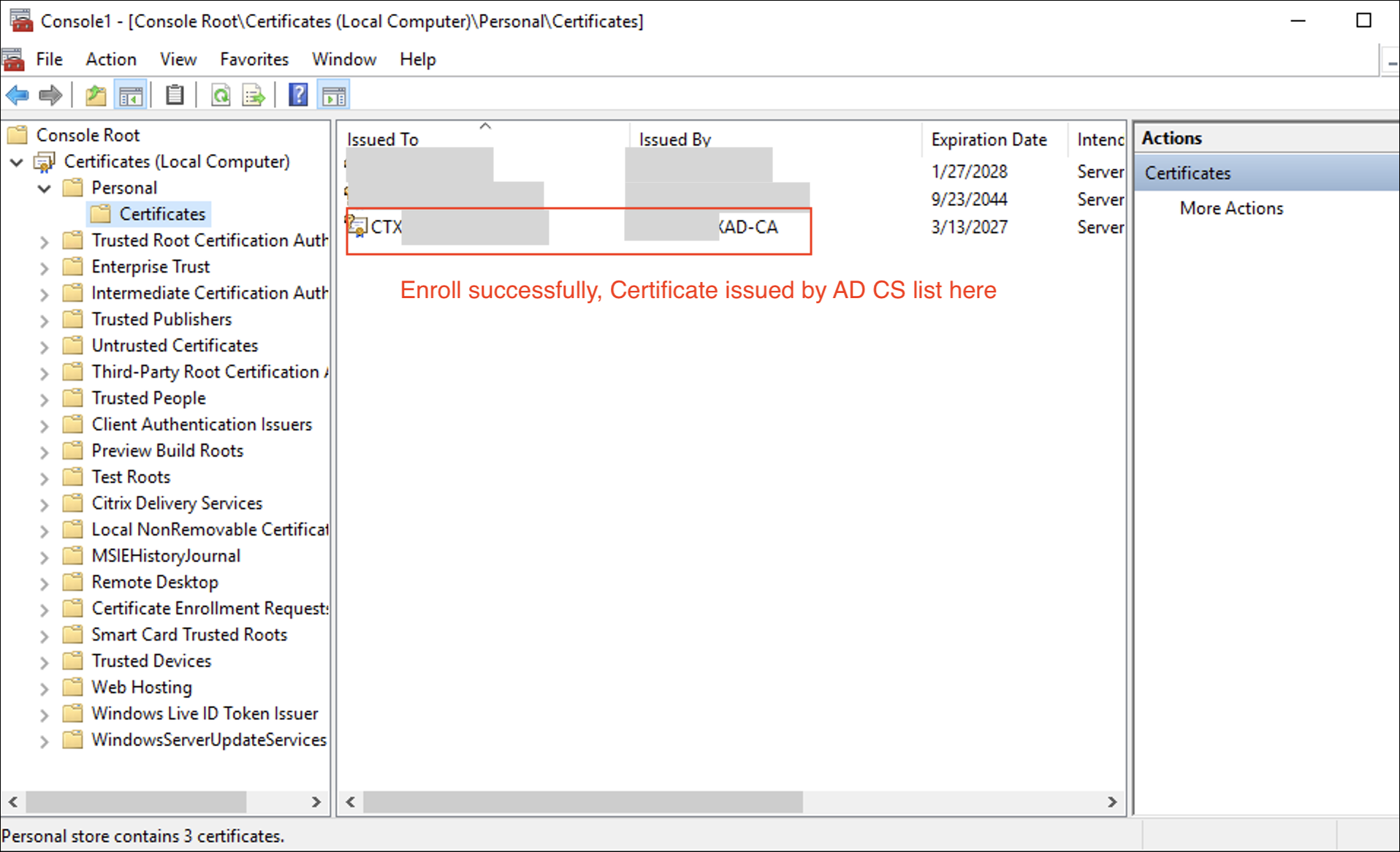
Task: Click the Back arrow toolbar icon
Action: [17, 95]
